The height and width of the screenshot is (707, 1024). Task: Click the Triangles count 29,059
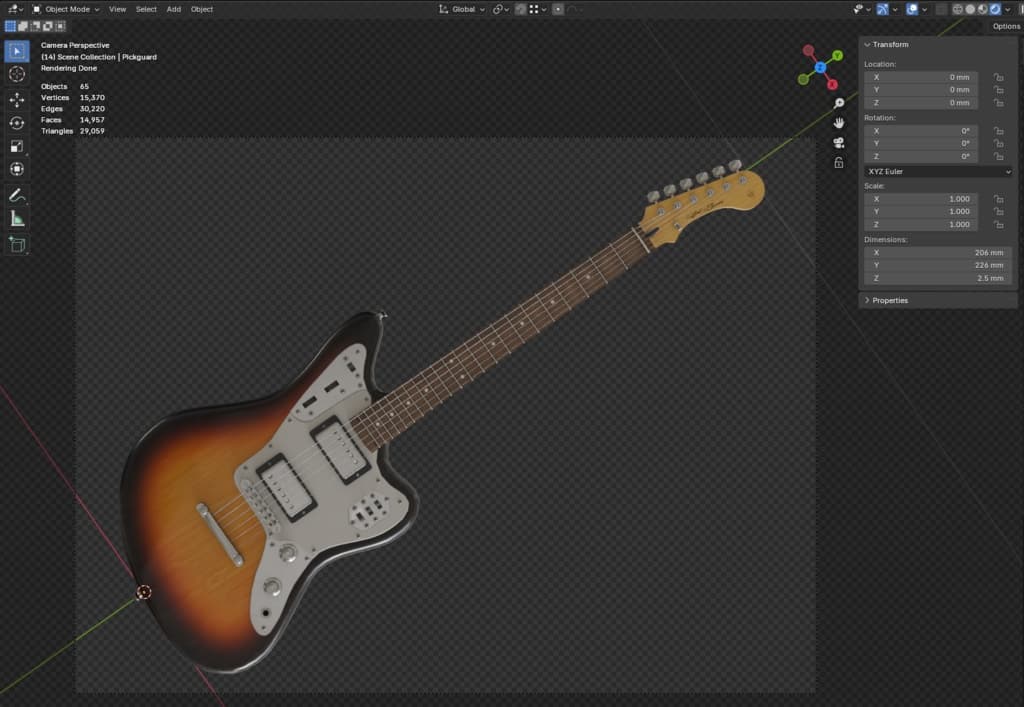pyautogui.click(x=92, y=131)
